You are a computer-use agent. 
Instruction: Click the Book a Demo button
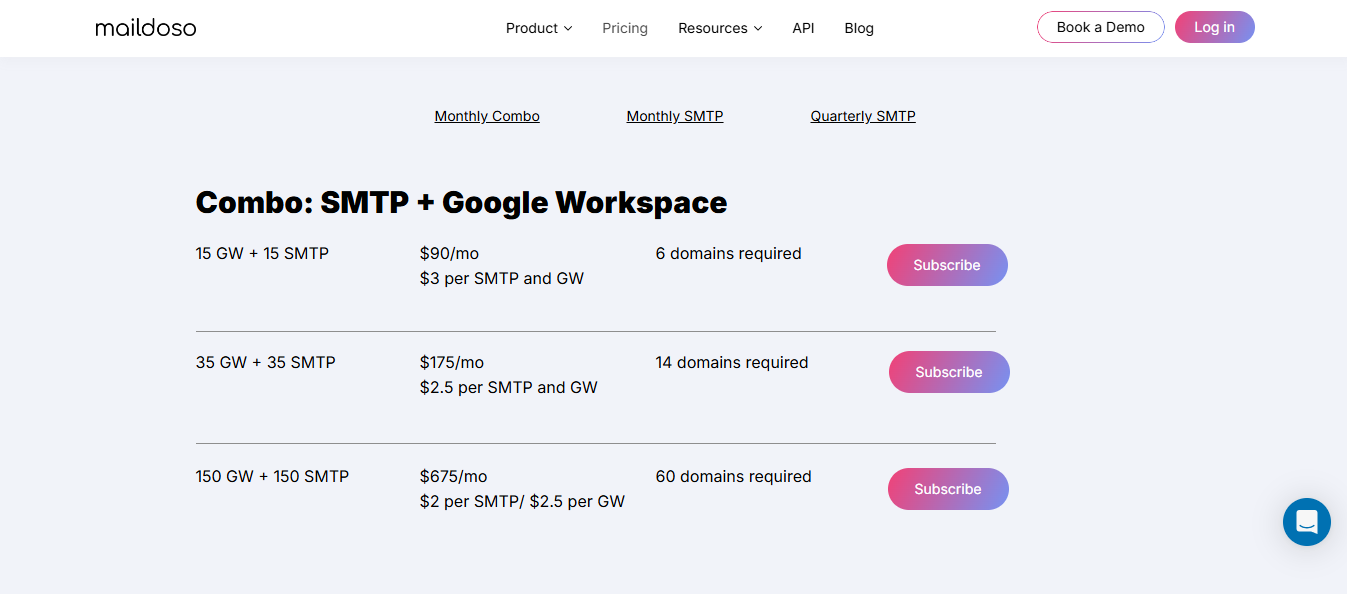1100,27
